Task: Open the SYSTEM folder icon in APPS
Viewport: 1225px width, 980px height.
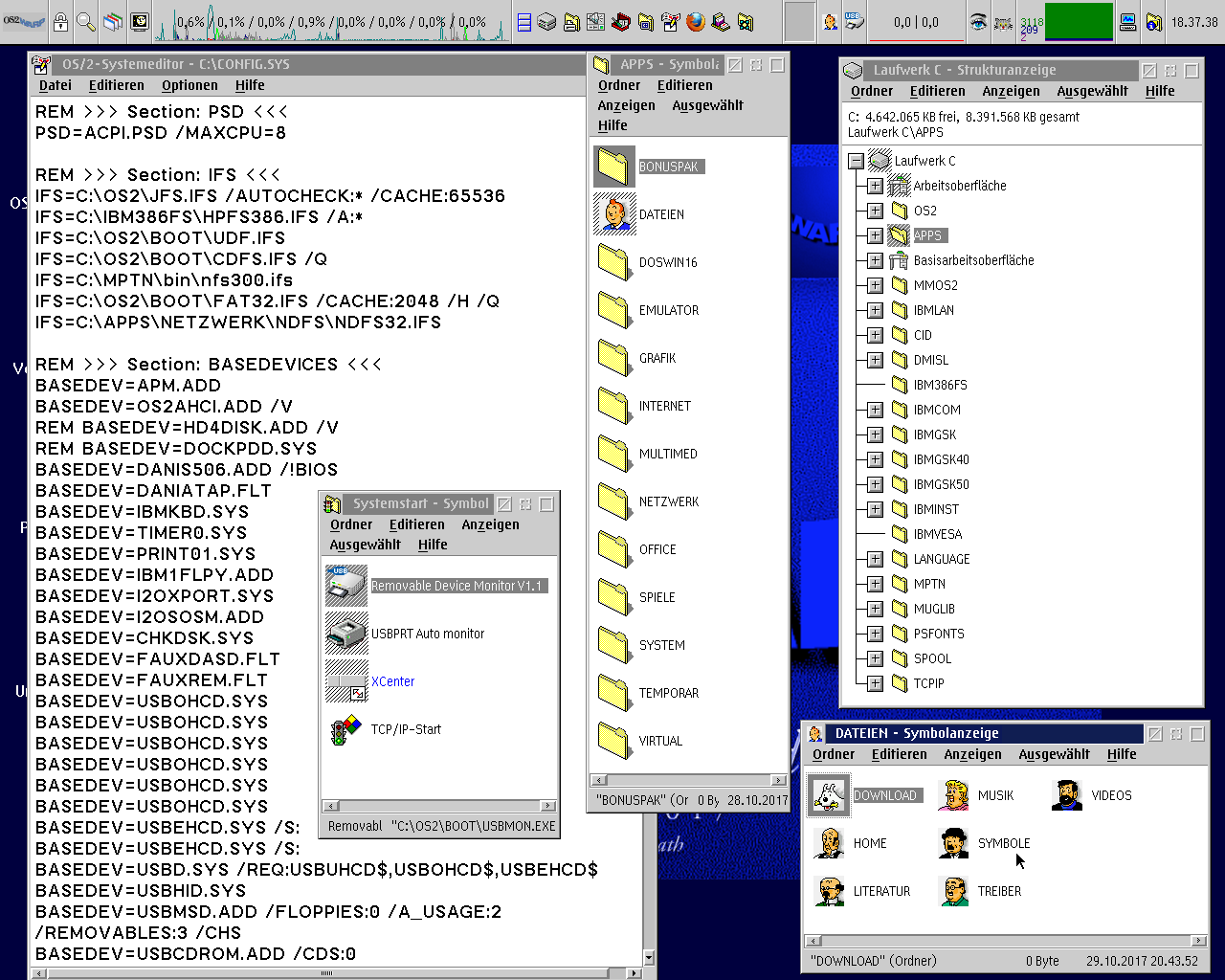Action: 614,645
